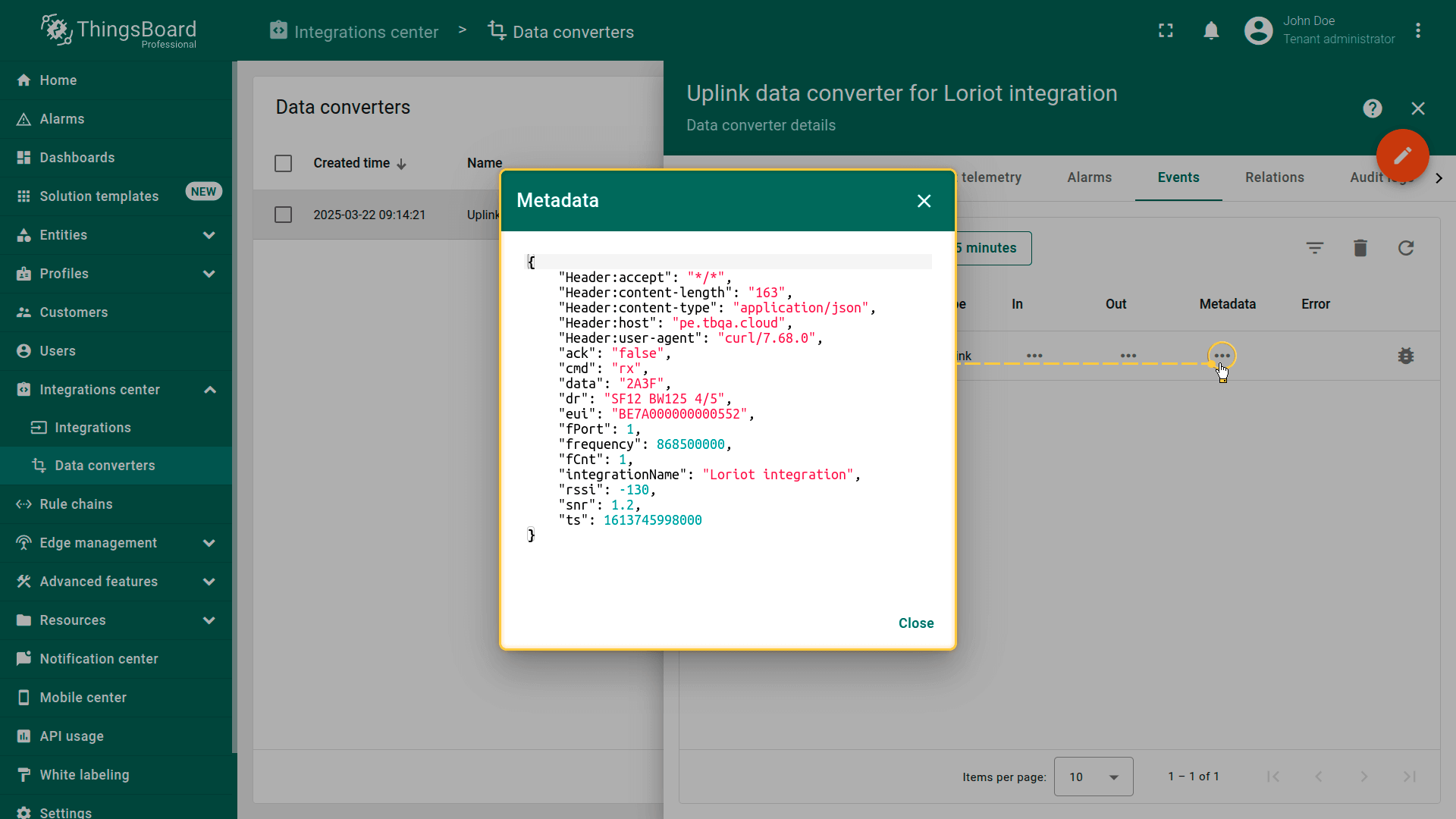The image size is (1456, 819).
Task: Open the items per page dropdown
Action: tap(1093, 777)
